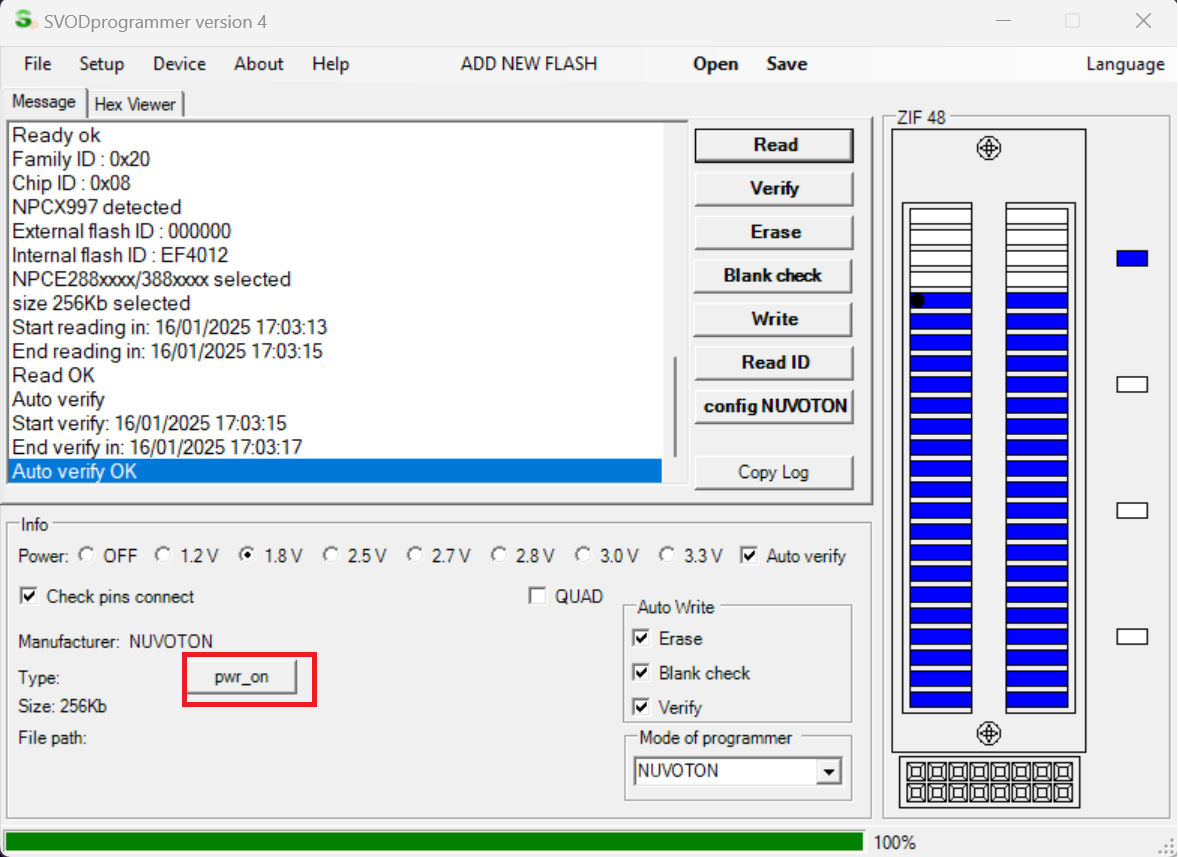The width and height of the screenshot is (1178, 857).
Task: Switch to the Message tab
Action: coord(44,101)
